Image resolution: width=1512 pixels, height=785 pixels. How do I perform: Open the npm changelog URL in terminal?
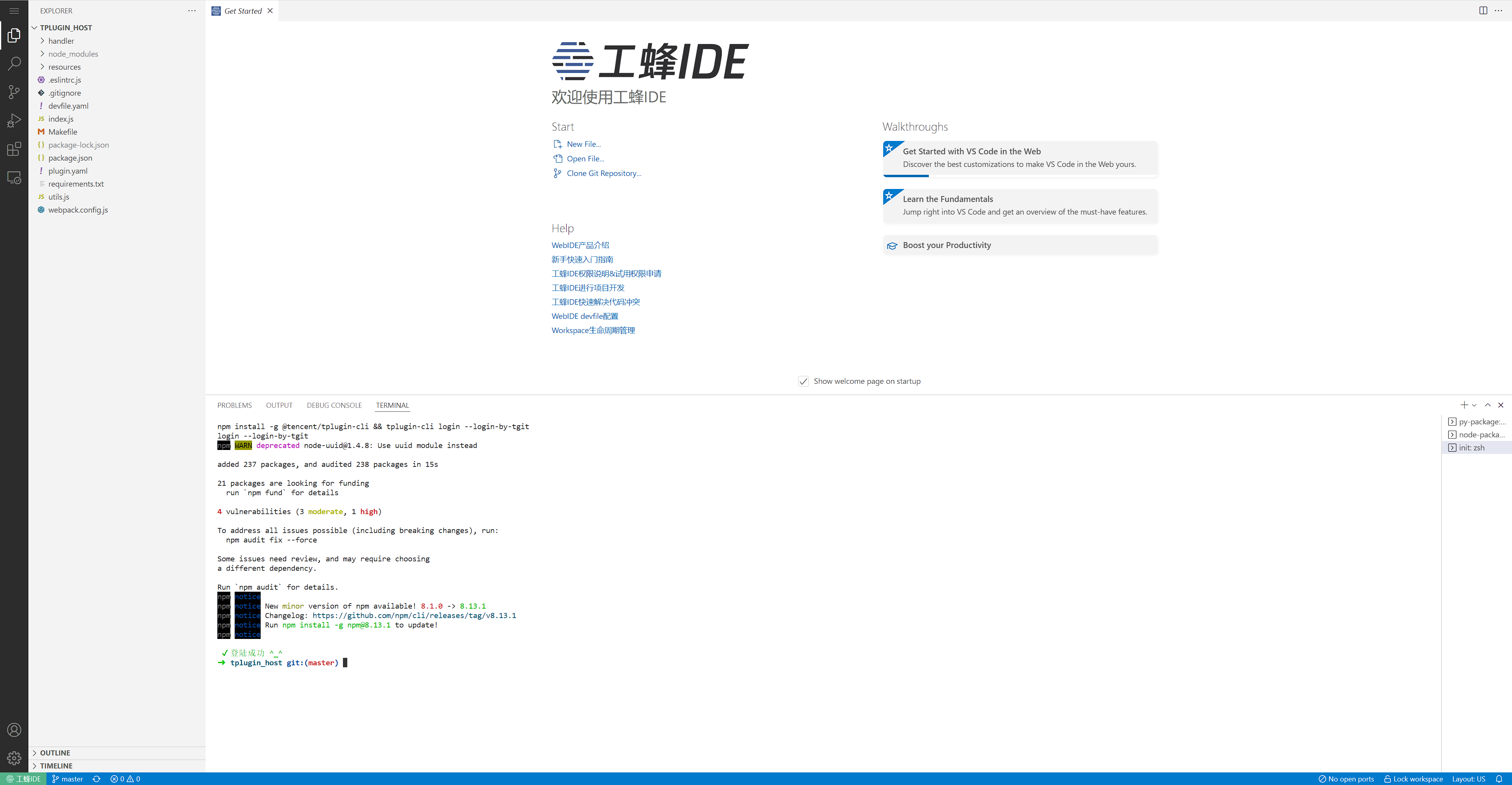tap(414, 615)
